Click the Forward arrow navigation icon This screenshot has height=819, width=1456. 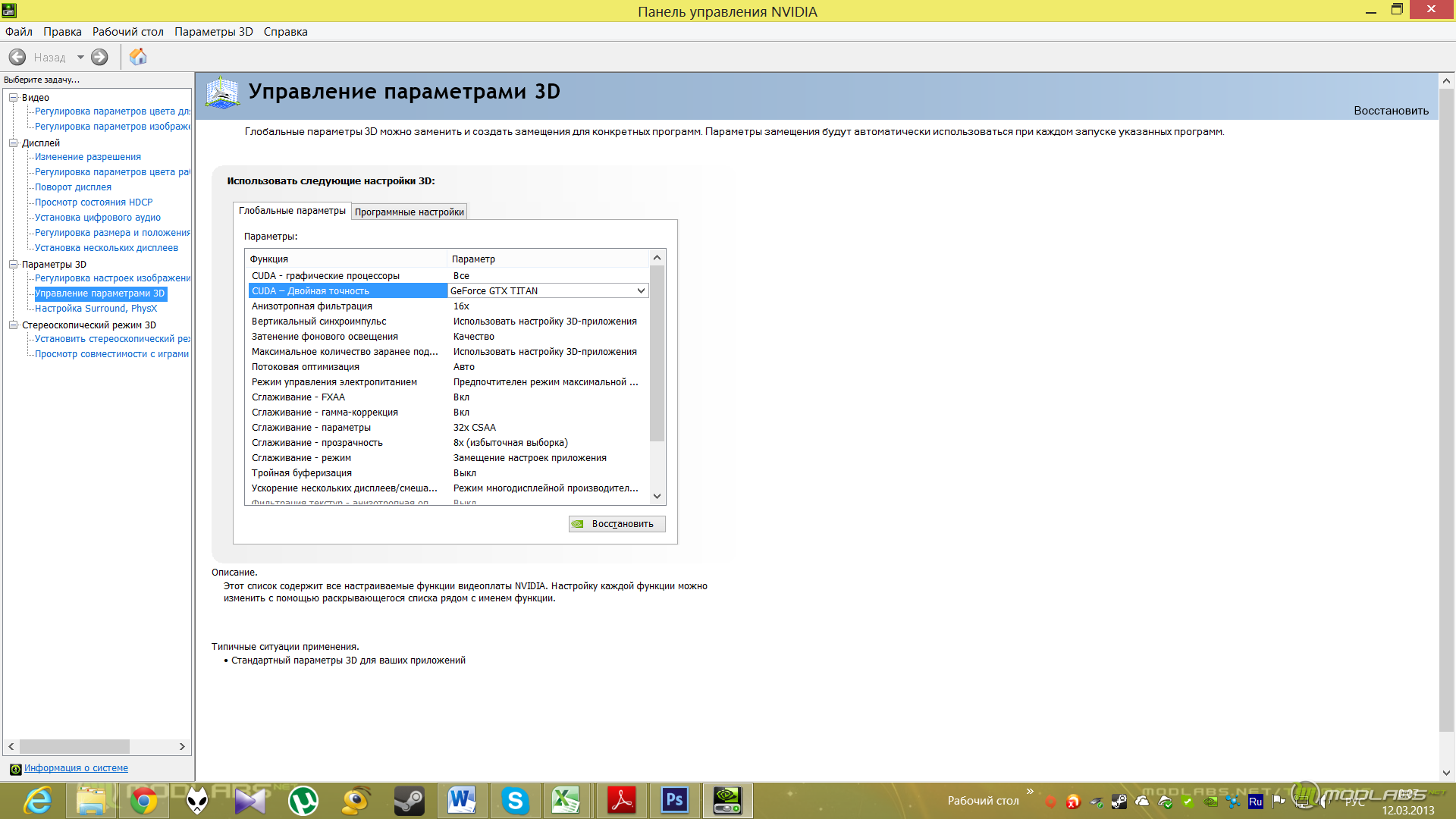click(x=99, y=57)
